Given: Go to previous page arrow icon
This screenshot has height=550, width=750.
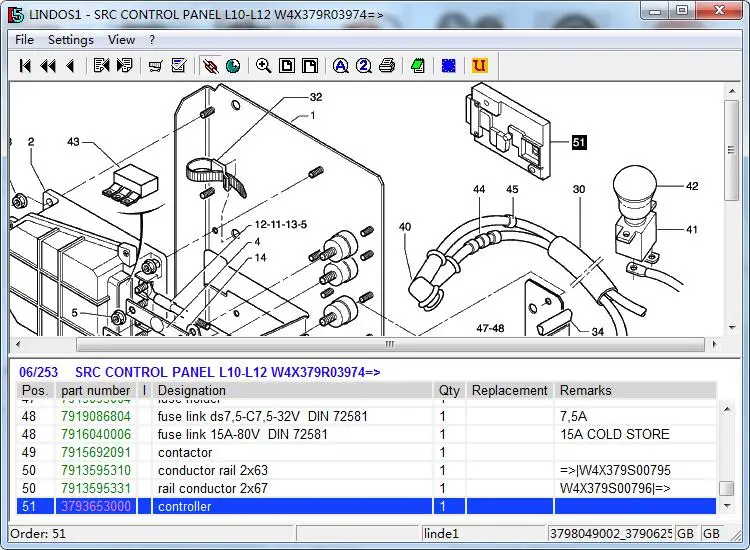Looking at the screenshot, I should 71,66.
